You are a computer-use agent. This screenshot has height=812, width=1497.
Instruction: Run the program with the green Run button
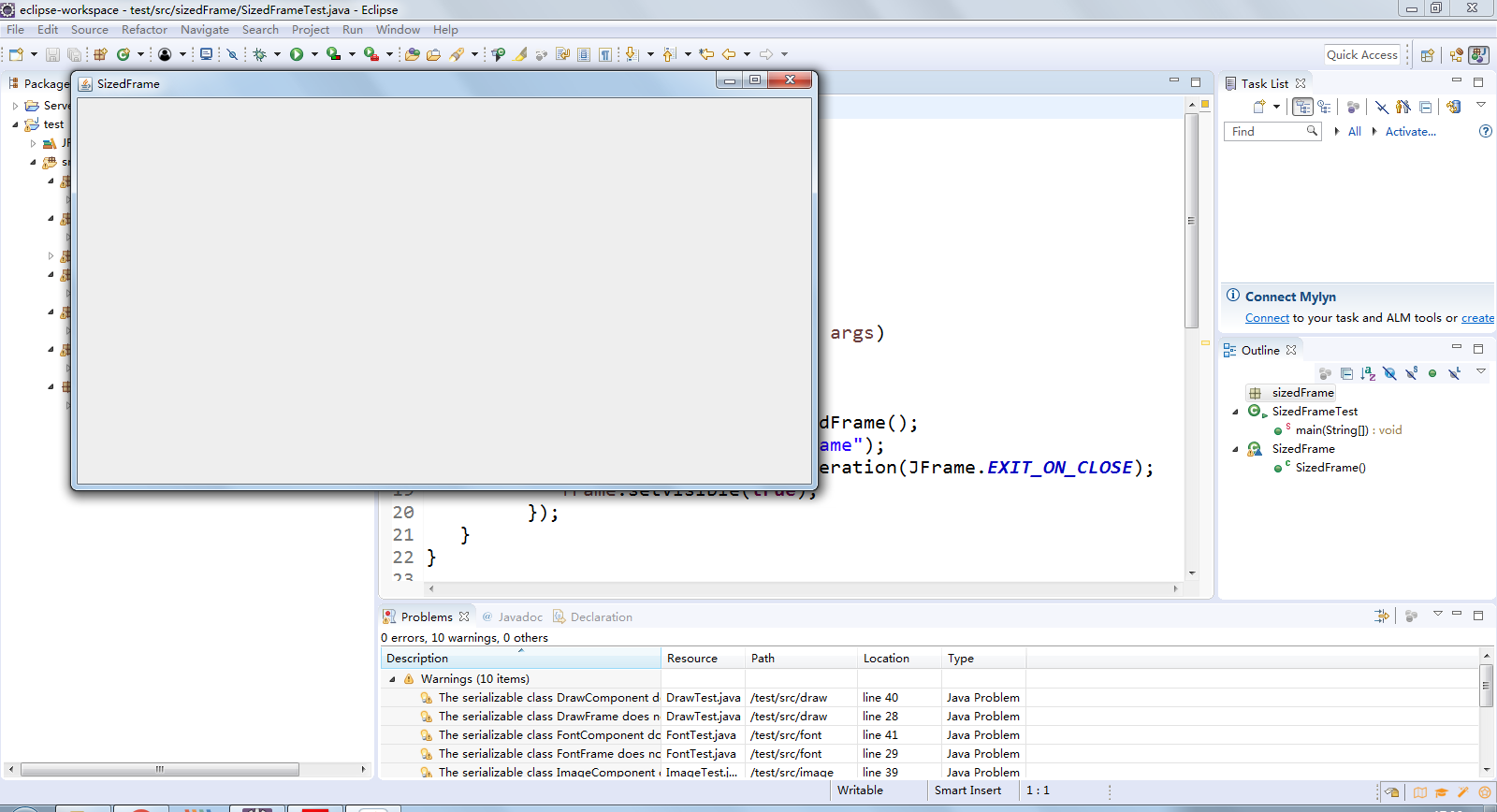297,54
